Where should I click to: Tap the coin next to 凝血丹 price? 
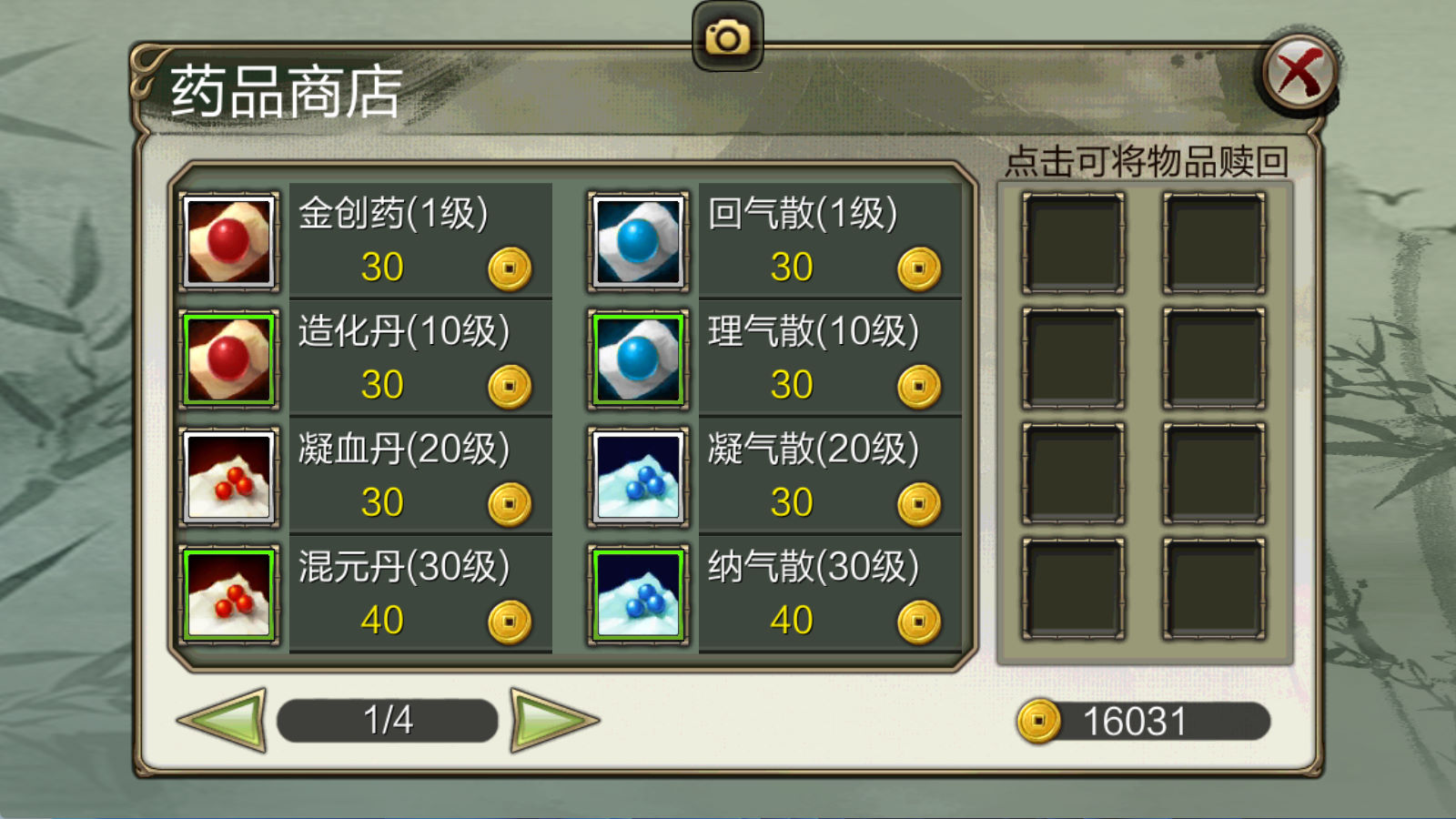510,504
